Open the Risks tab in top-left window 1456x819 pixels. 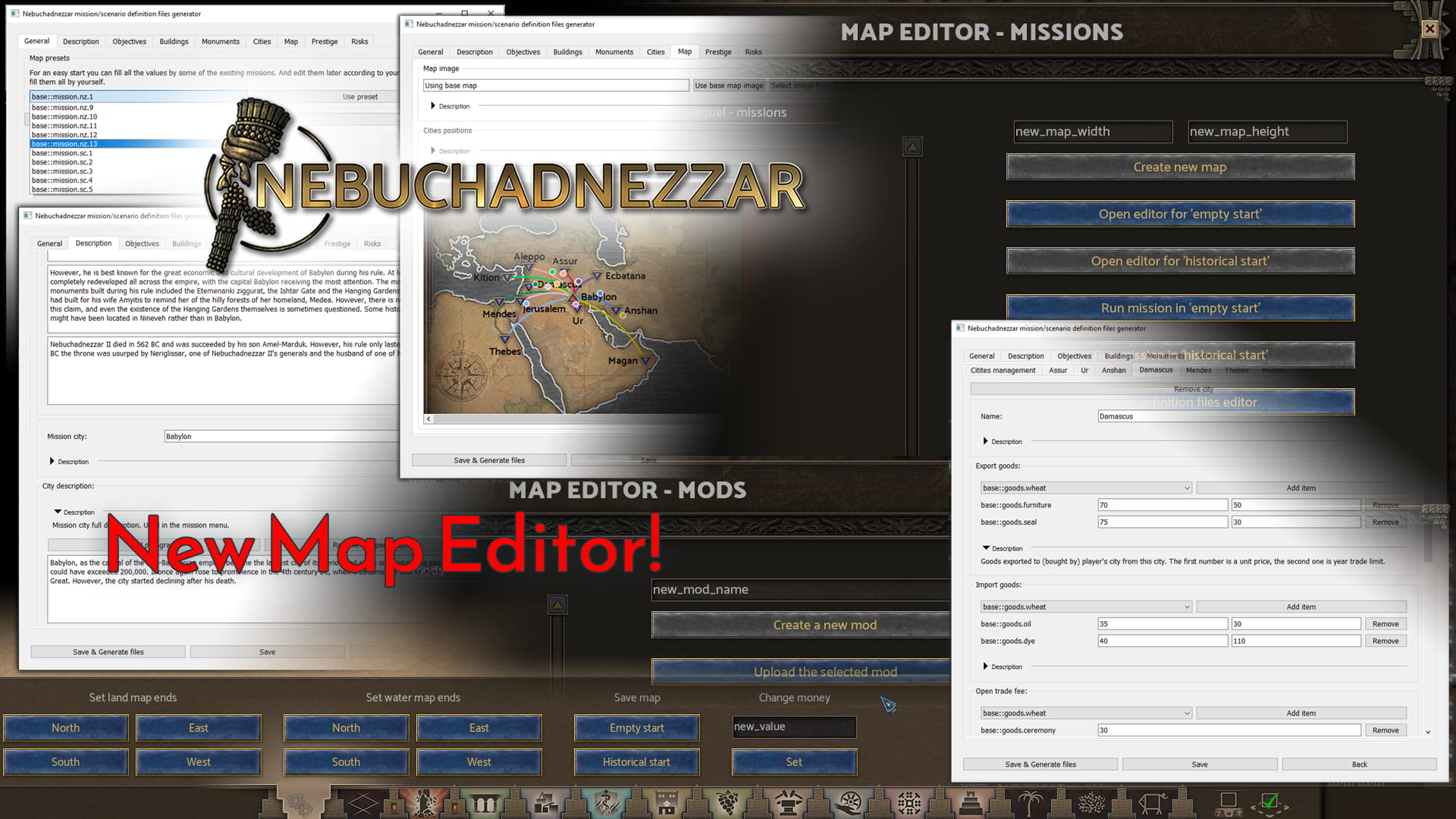coord(359,42)
